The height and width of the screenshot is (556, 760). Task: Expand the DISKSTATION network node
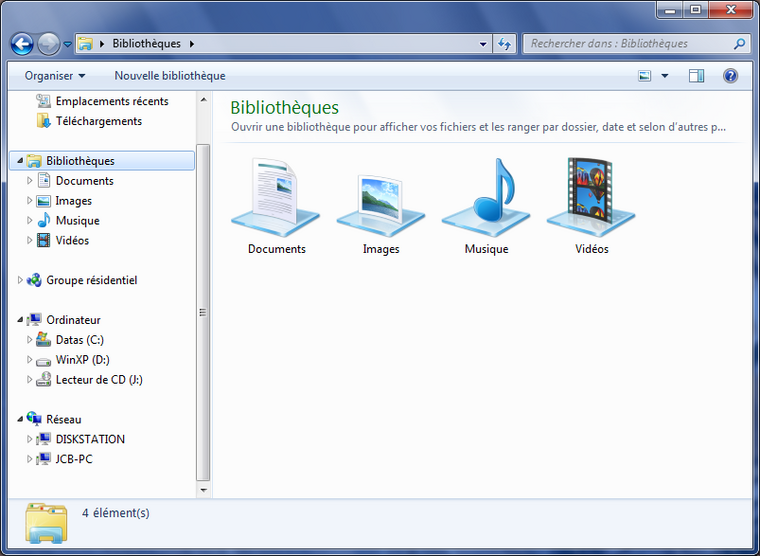pyautogui.click(x=30, y=439)
